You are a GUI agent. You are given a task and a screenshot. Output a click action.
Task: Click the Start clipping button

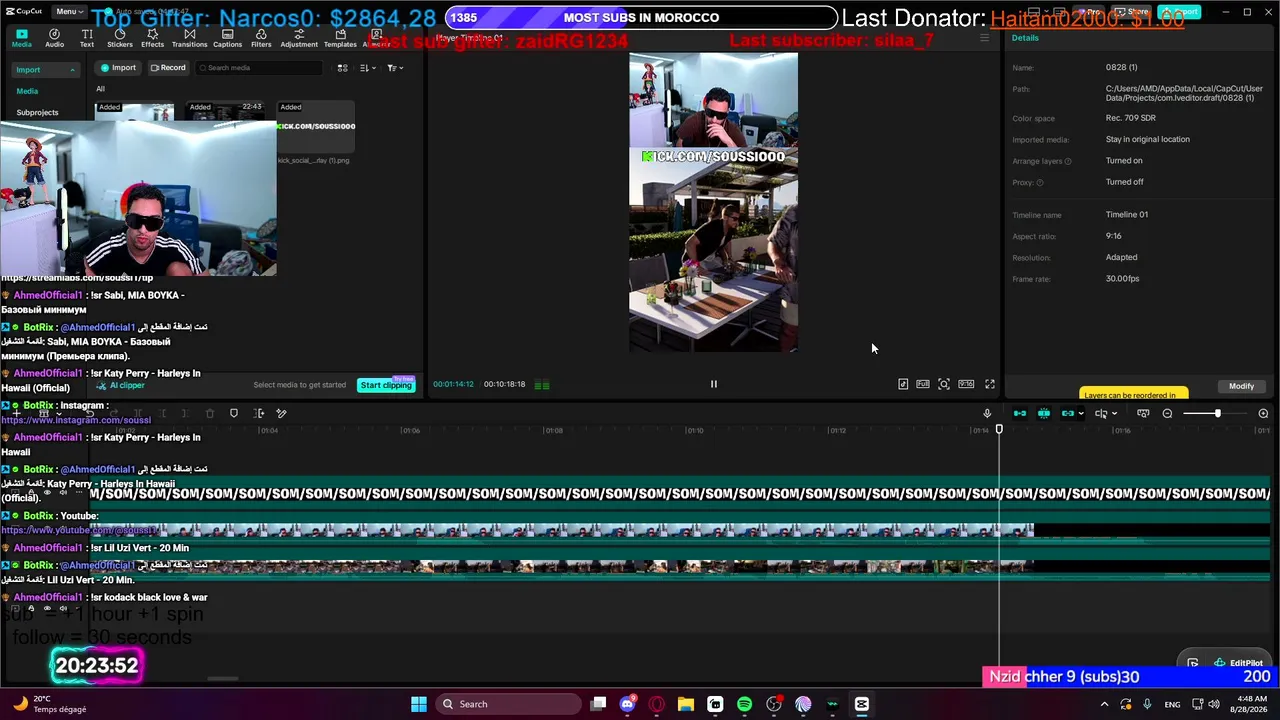[386, 385]
